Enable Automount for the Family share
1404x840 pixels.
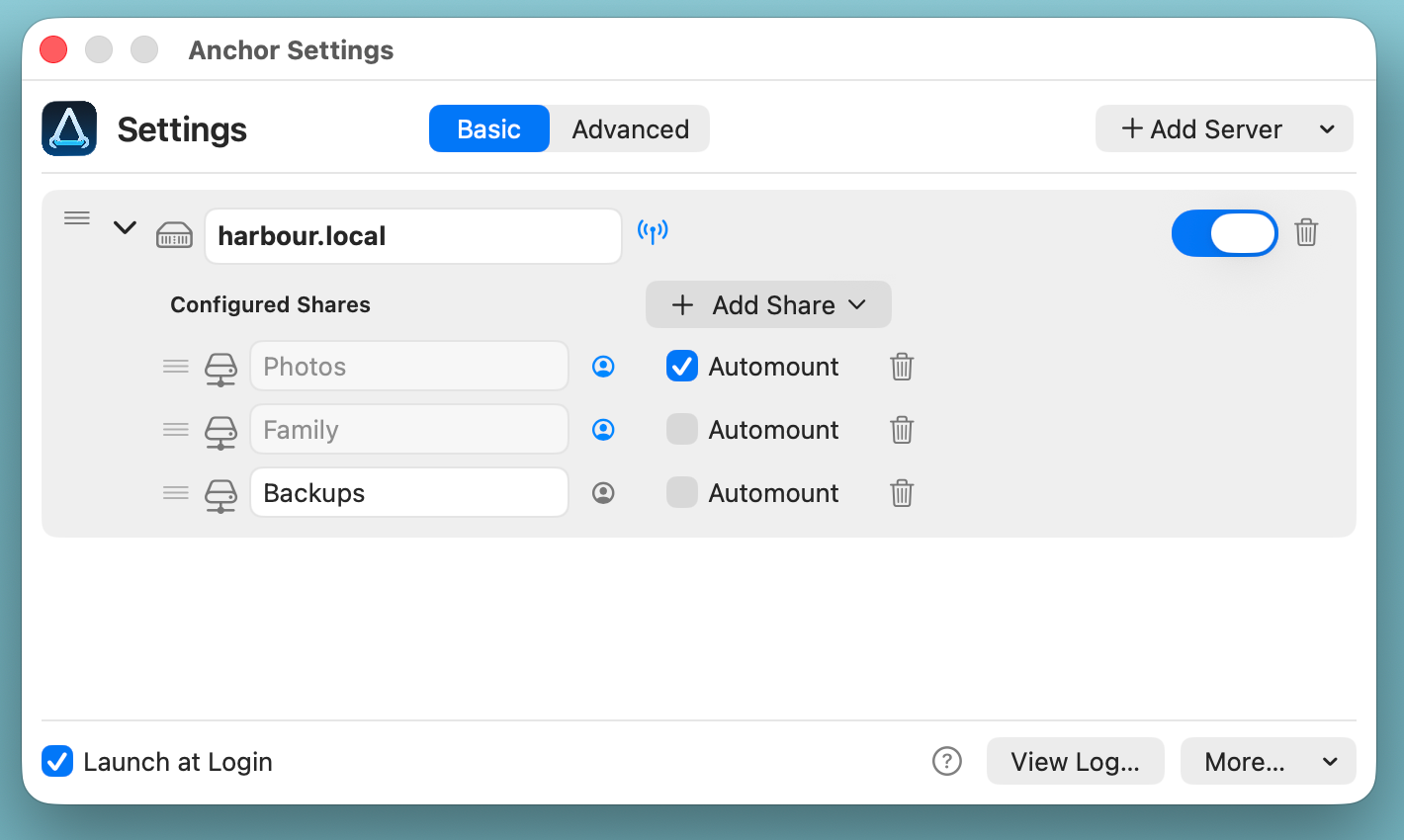pyautogui.click(x=682, y=429)
